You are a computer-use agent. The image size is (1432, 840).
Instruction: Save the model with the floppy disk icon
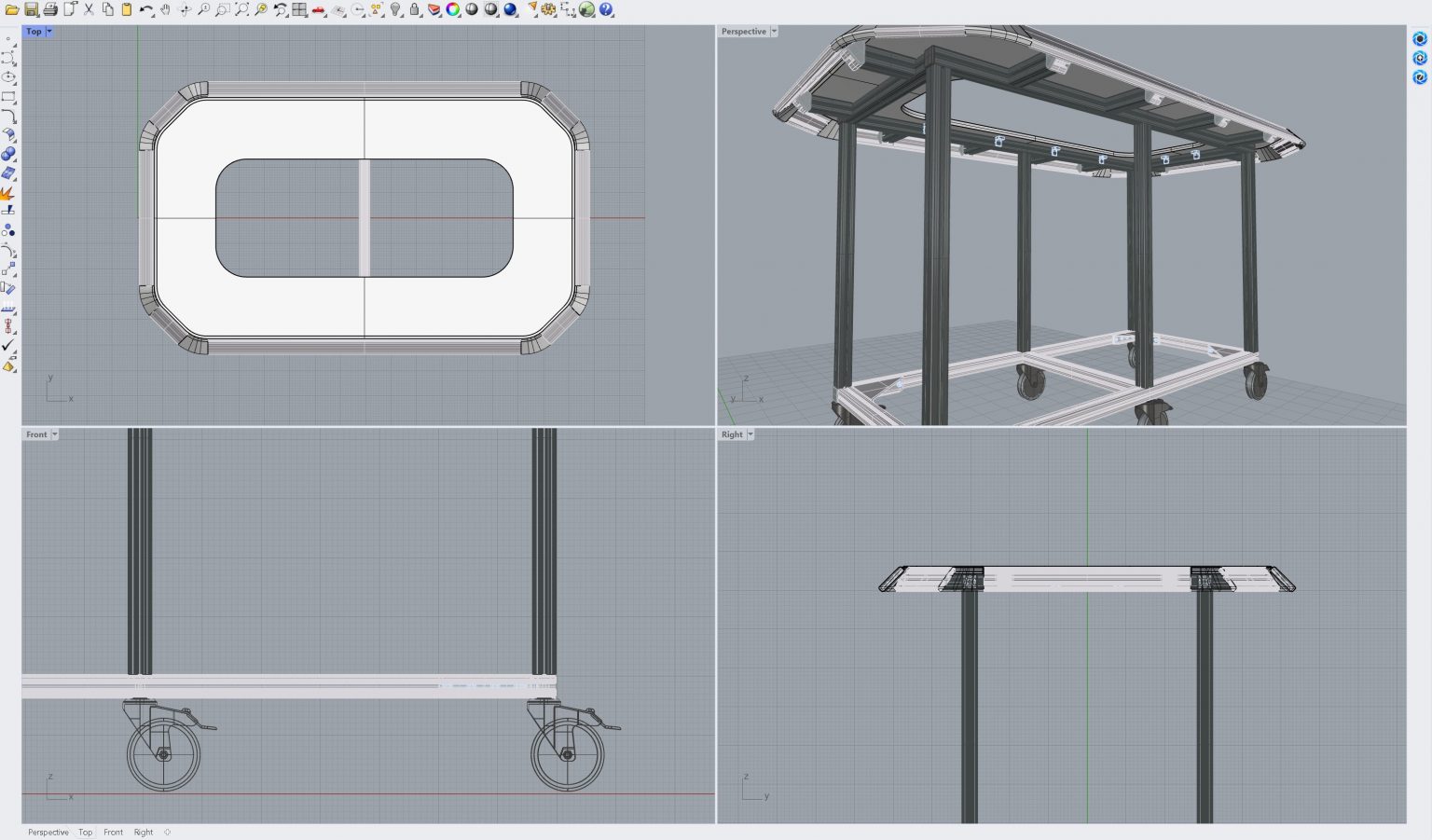coord(32,9)
